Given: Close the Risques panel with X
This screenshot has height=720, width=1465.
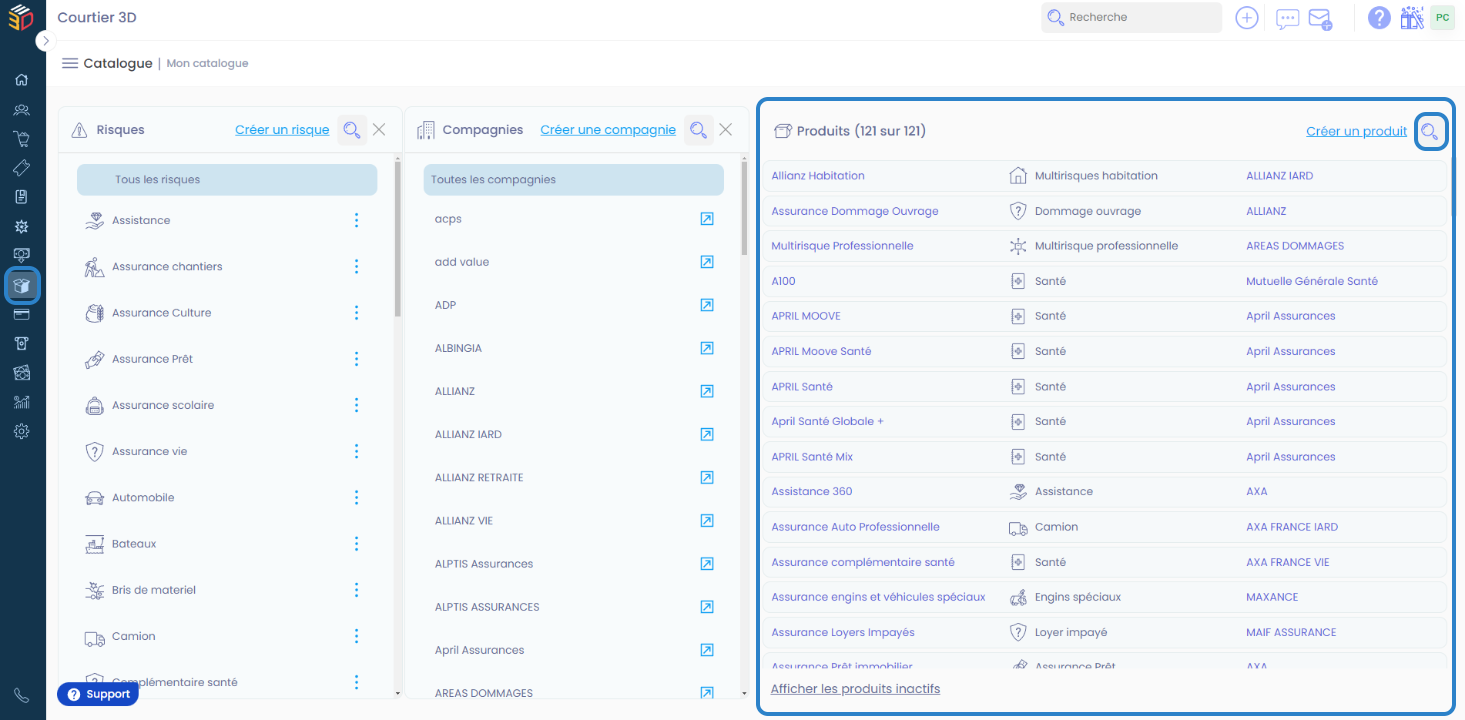Looking at the screenshot, I should (x=379, y=129).
